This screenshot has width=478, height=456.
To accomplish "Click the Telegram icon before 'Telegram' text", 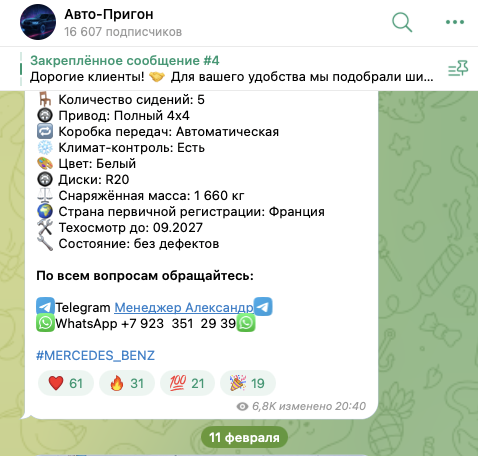I will tap(45, 307).
